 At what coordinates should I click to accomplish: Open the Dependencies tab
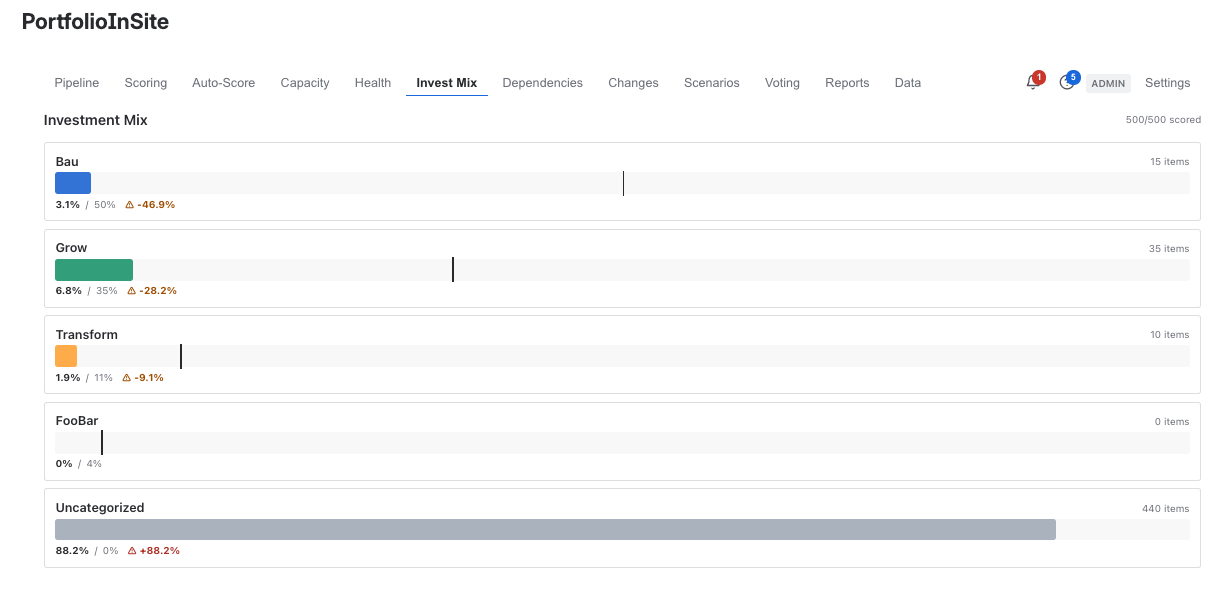coord(542,83)
